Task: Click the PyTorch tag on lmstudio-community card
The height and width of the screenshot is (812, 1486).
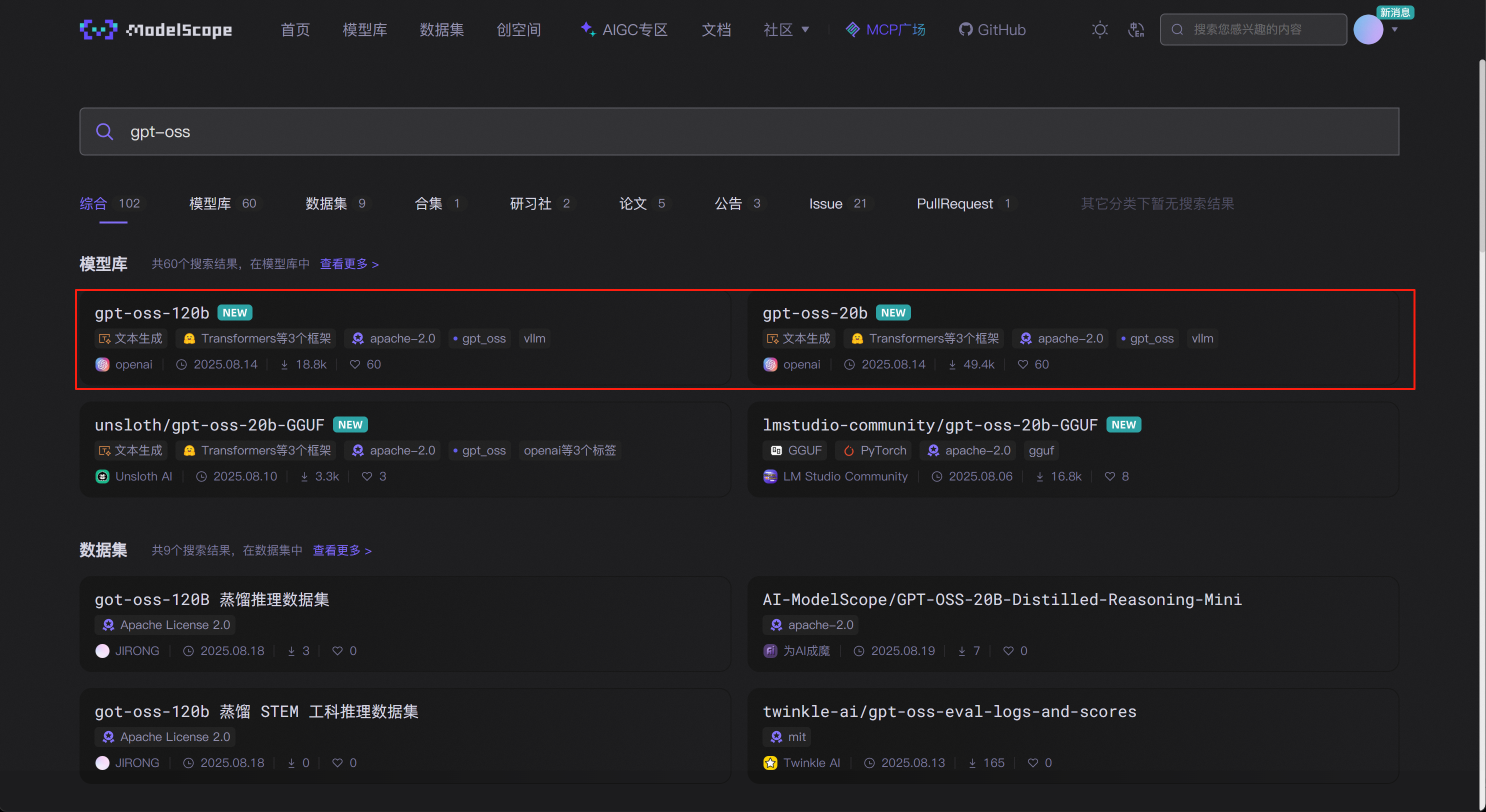Action: (x=873, y=450)
